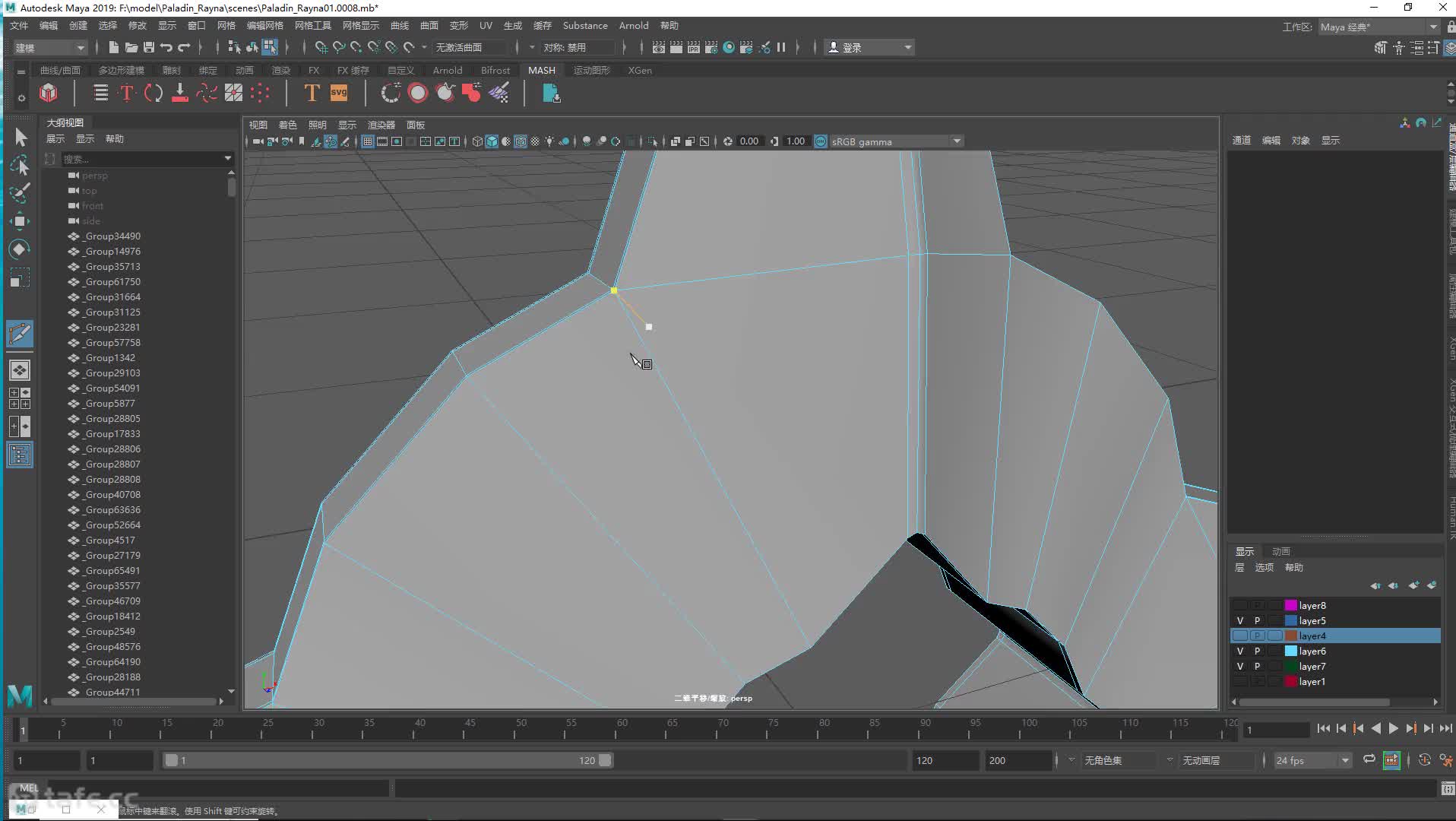This screenshot has width=1456, height=821.
Task: Choose the Rotate tool in toolbox
Action: point(21,249)
